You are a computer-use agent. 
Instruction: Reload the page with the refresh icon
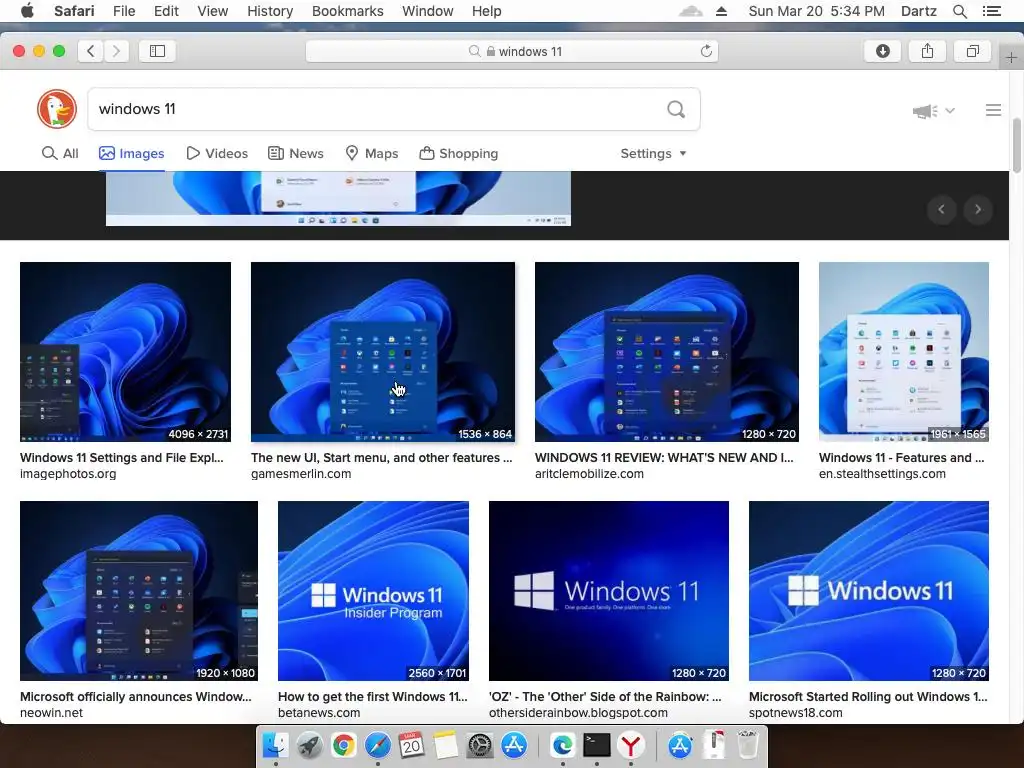point(706,51)
